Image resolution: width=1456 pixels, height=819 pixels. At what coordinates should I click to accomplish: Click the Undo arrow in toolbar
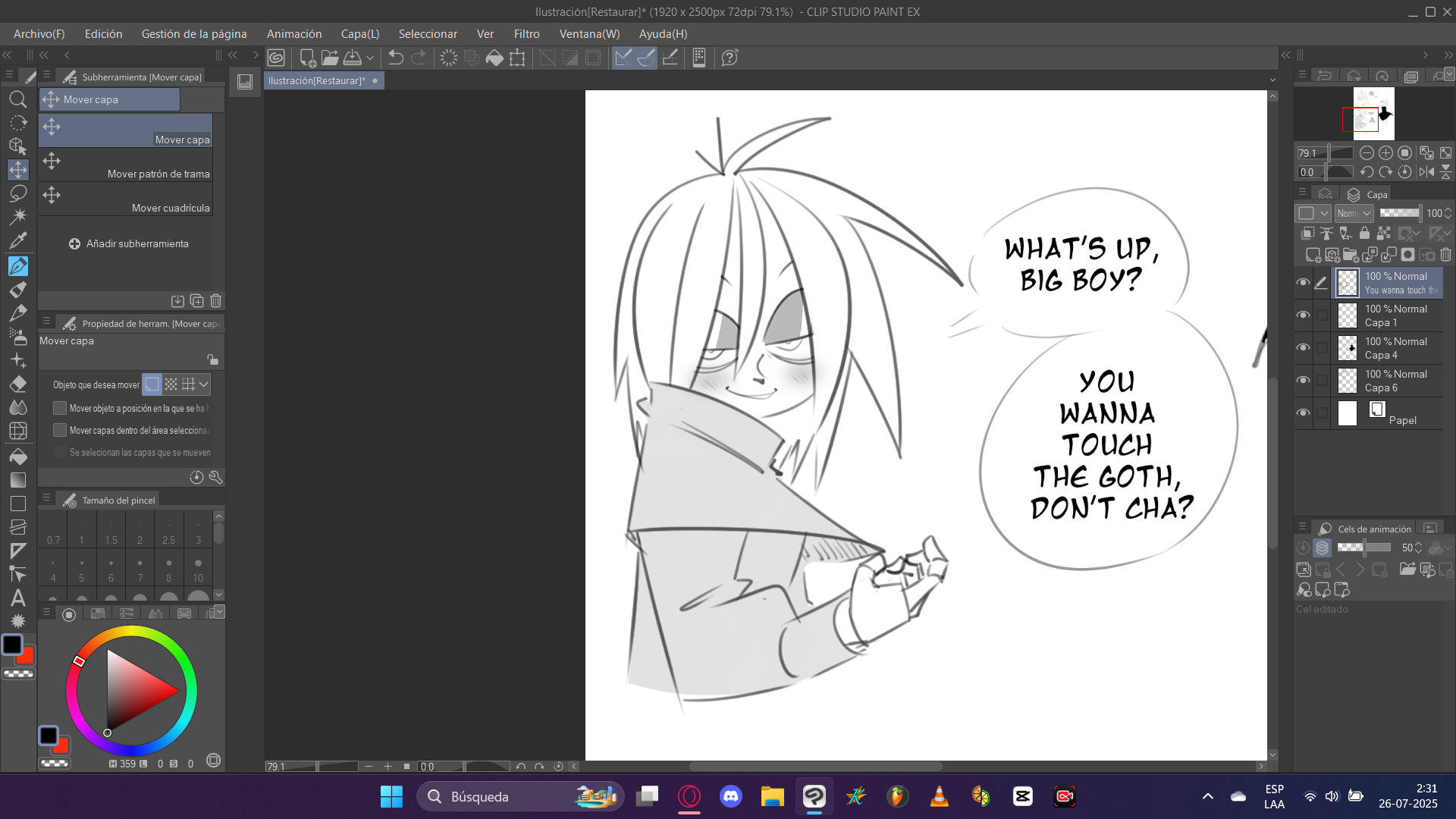395,58
